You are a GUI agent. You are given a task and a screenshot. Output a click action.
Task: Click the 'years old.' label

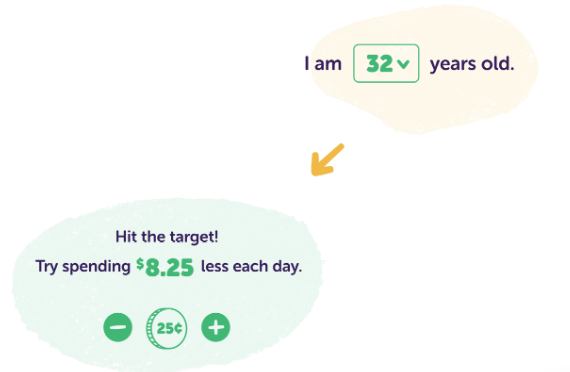[x=472, y=64]
